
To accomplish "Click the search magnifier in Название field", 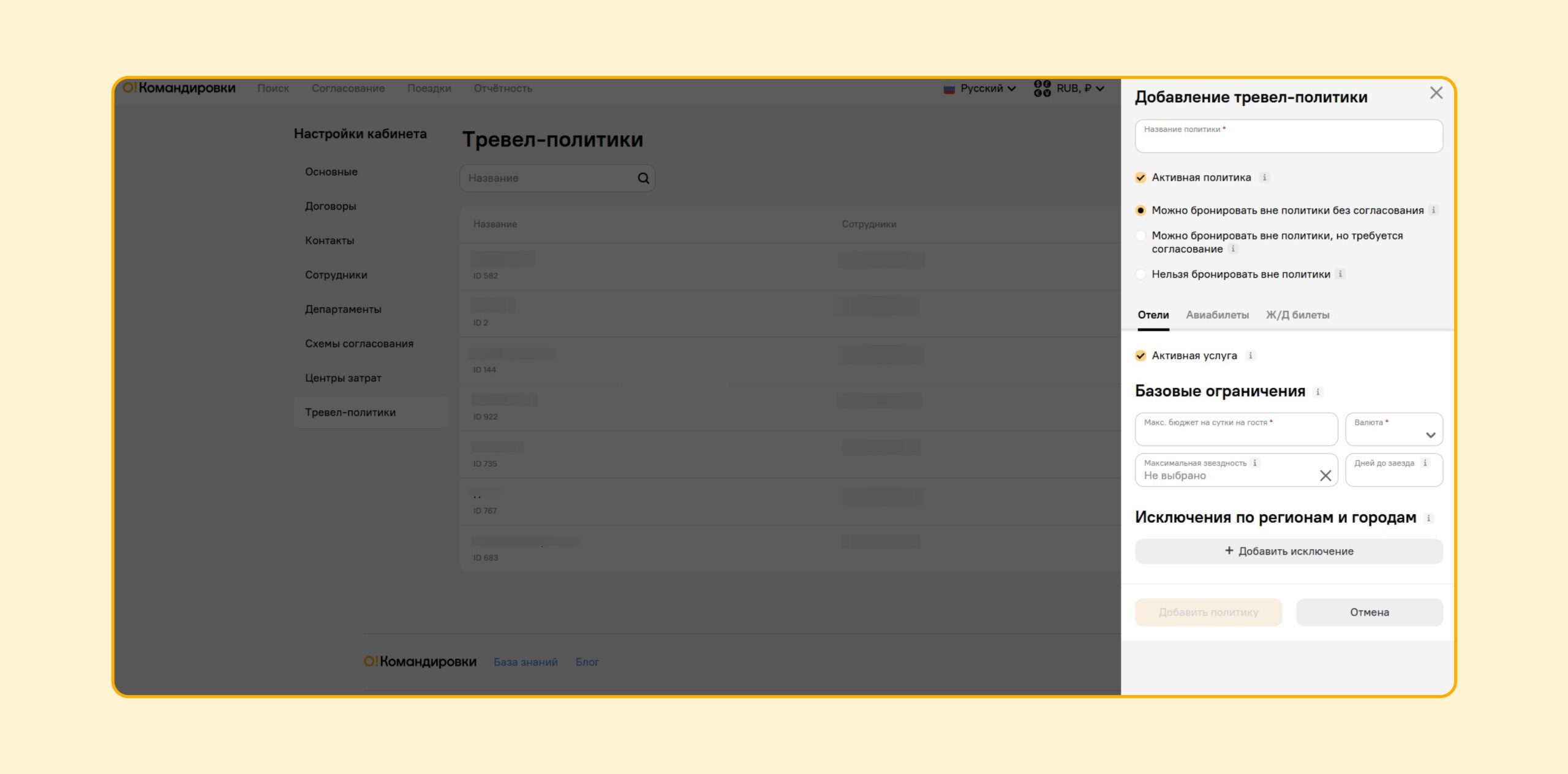I will tap(643, 178).
